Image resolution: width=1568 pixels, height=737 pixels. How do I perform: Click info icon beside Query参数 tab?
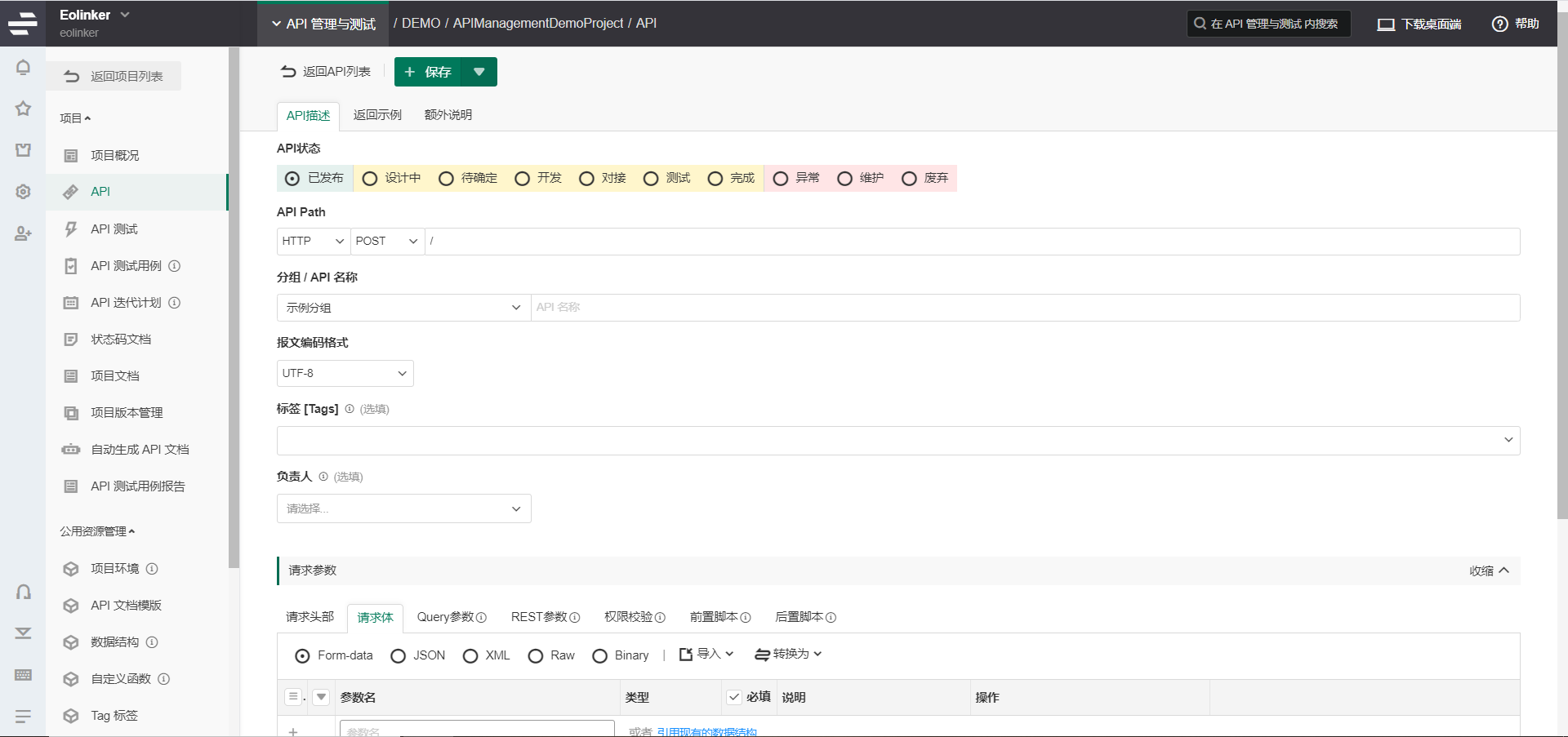481,618
